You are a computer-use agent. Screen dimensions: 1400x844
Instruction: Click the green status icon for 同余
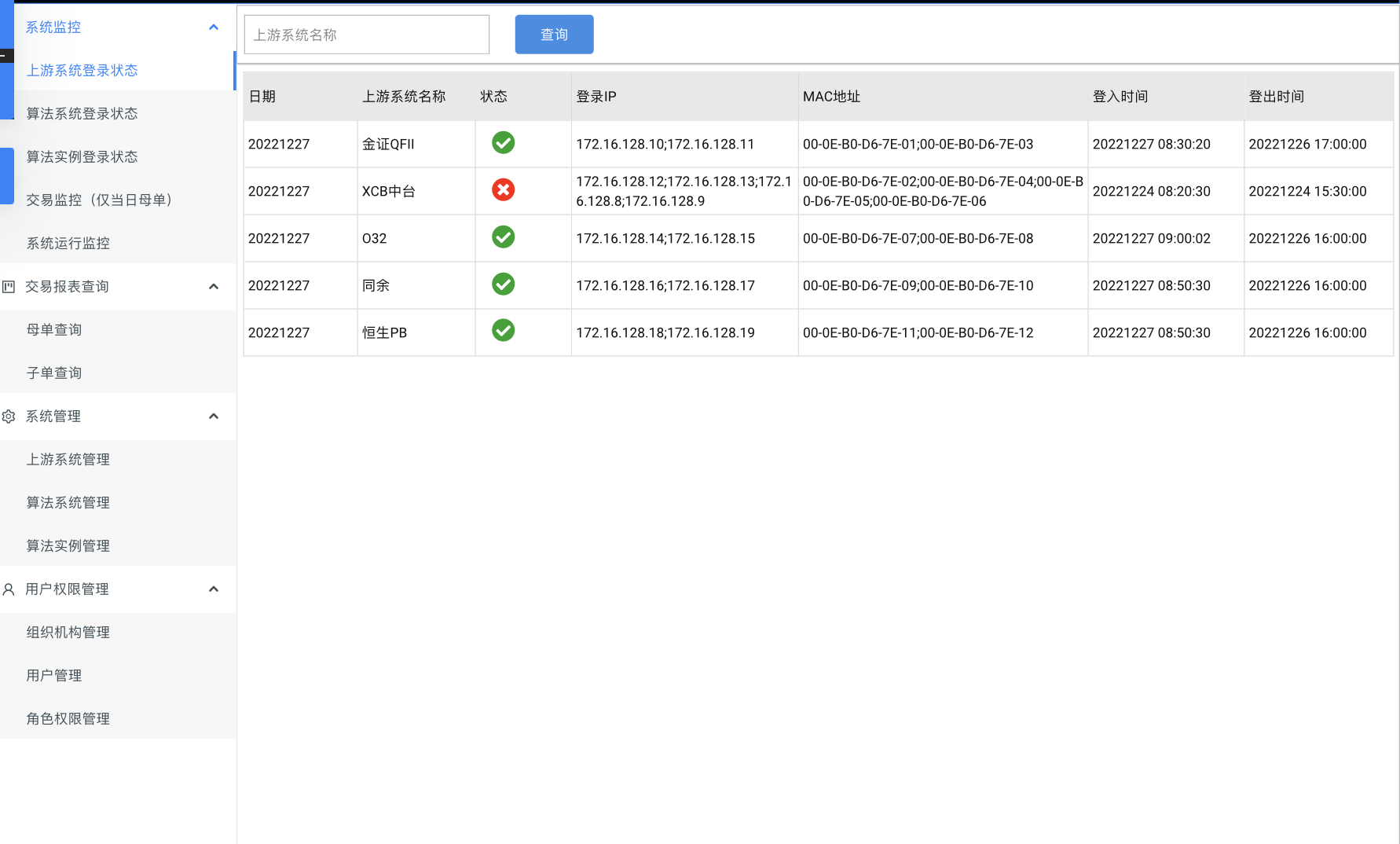tap(503, 284)
